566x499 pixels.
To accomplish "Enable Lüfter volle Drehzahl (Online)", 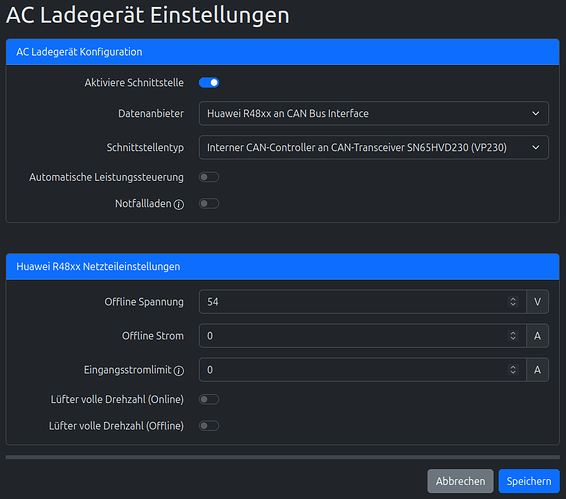I will point(209,399).
